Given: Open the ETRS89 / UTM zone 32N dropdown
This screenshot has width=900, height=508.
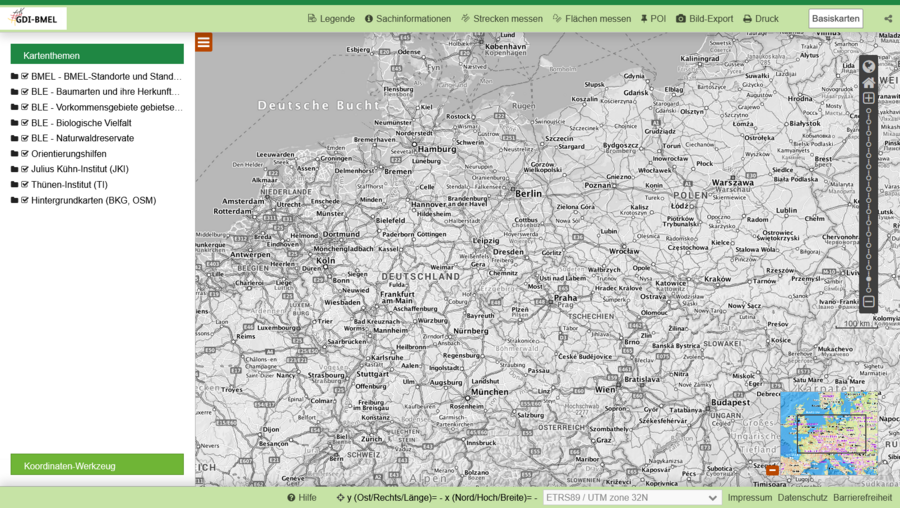Looking at the screenshot, I should pos(632,498).
